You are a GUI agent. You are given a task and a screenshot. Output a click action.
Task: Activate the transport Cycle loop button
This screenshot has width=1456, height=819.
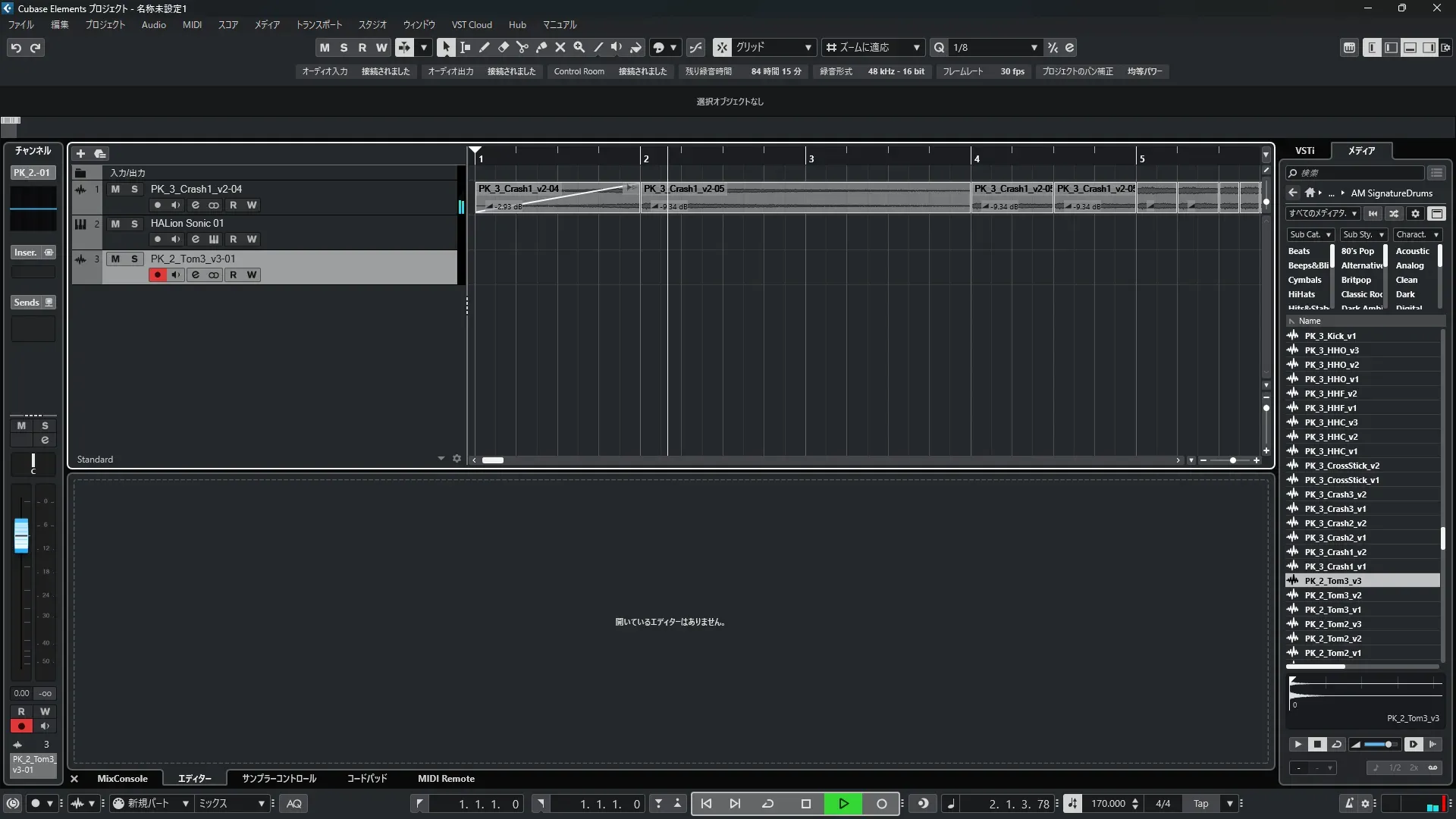coord(767,804)
